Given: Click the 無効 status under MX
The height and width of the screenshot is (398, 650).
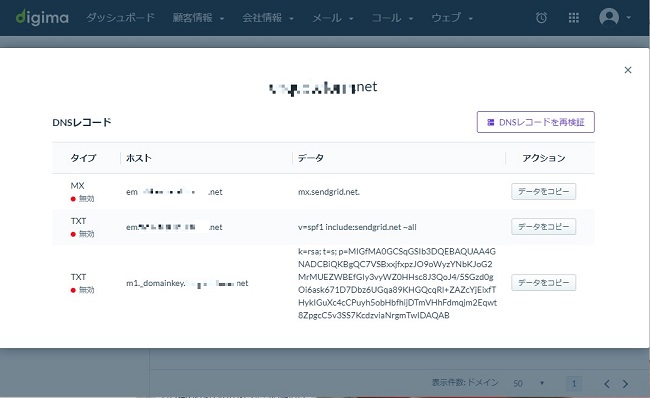Looking at the screenshot, I should pos(82,199).
